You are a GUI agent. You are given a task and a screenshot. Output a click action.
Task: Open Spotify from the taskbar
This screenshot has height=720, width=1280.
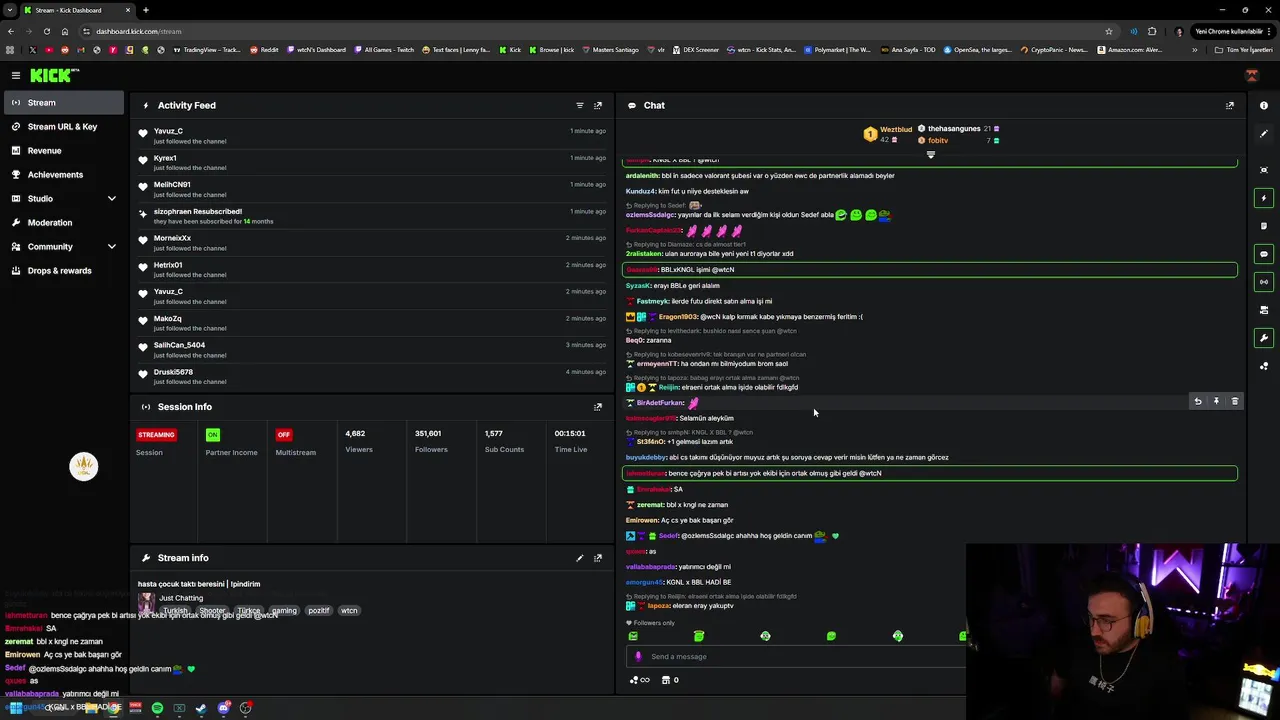(x=157, y=708)
